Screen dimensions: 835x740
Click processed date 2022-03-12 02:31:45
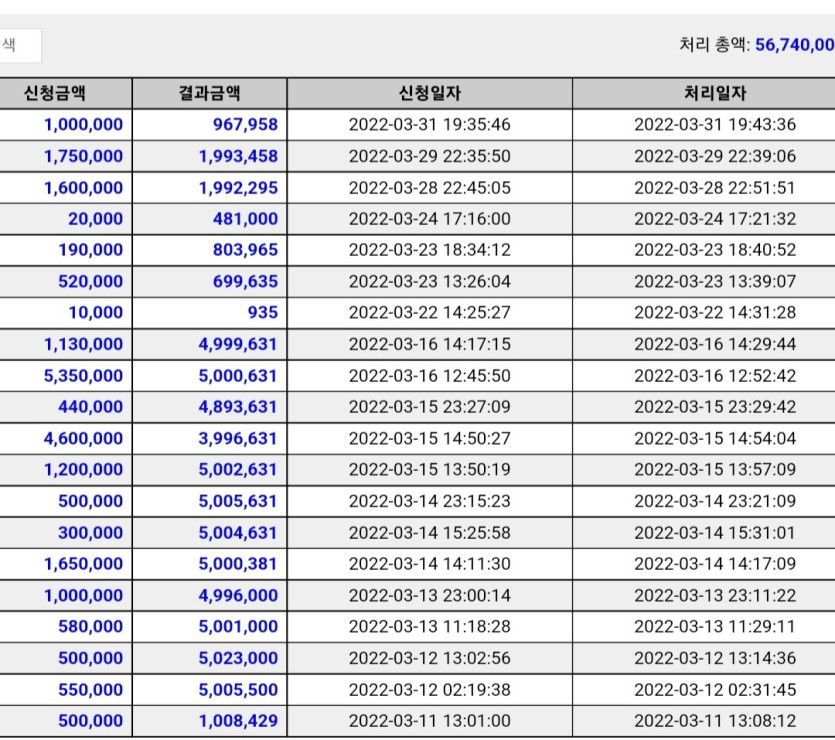[715, 690]
